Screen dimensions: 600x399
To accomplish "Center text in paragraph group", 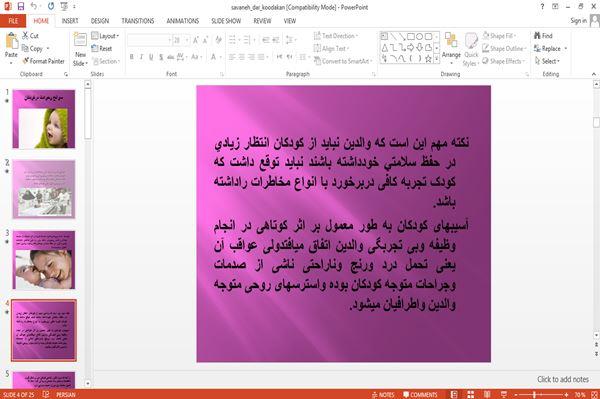I will point(241,57).
